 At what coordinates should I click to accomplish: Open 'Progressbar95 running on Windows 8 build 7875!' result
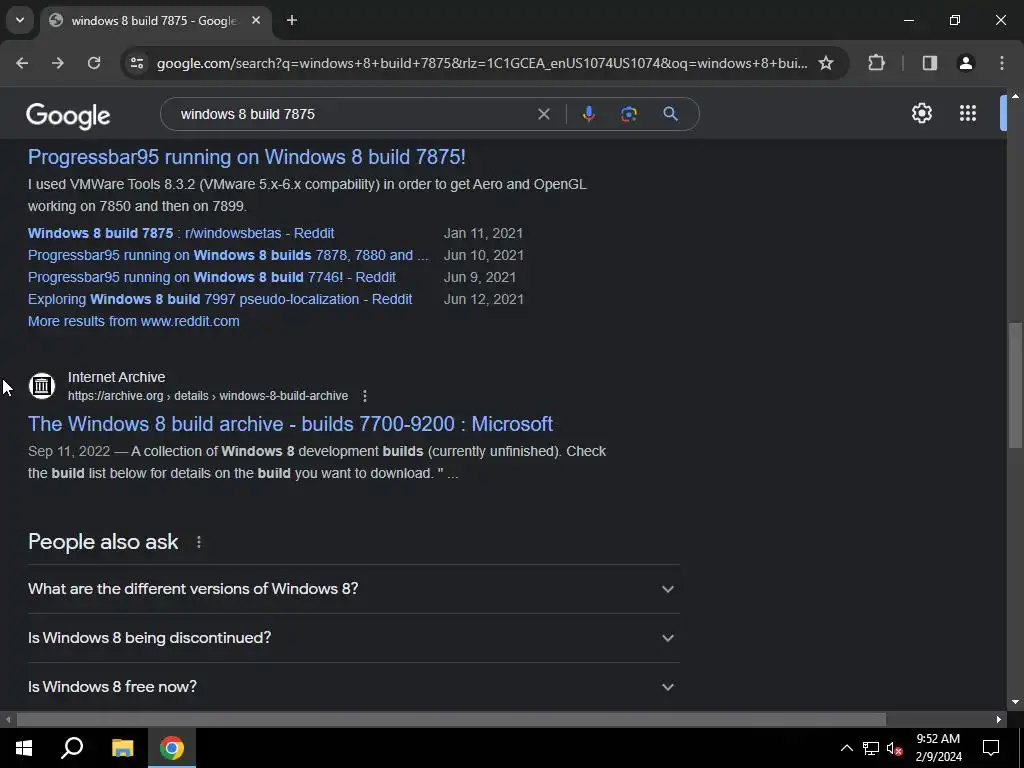pyautogui.click(x=247, y=157)
